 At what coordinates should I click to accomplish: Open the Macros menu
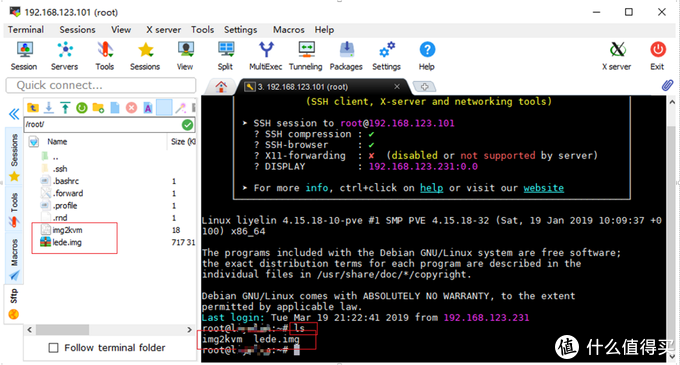click(x=288, y=29)
